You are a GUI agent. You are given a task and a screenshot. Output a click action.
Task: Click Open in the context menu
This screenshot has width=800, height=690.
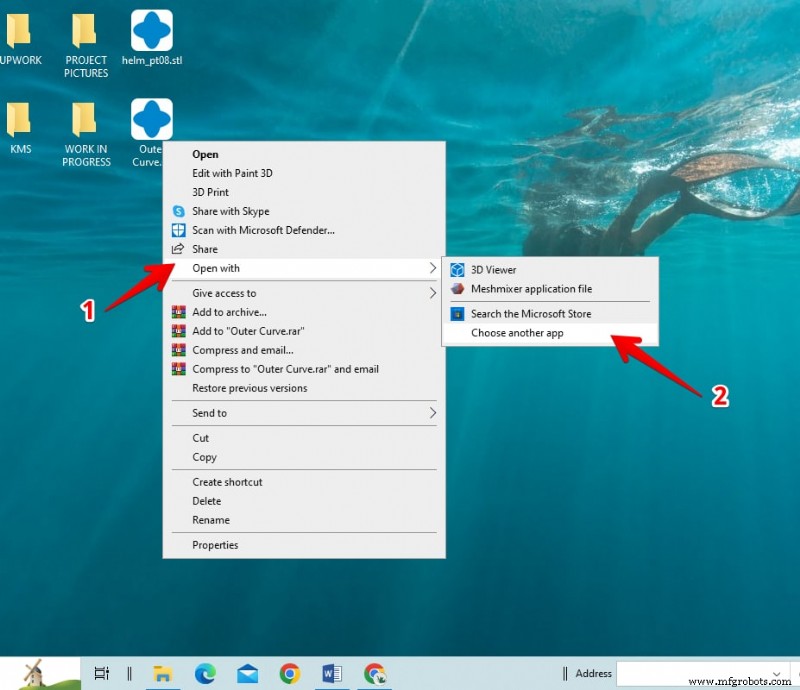304,154
